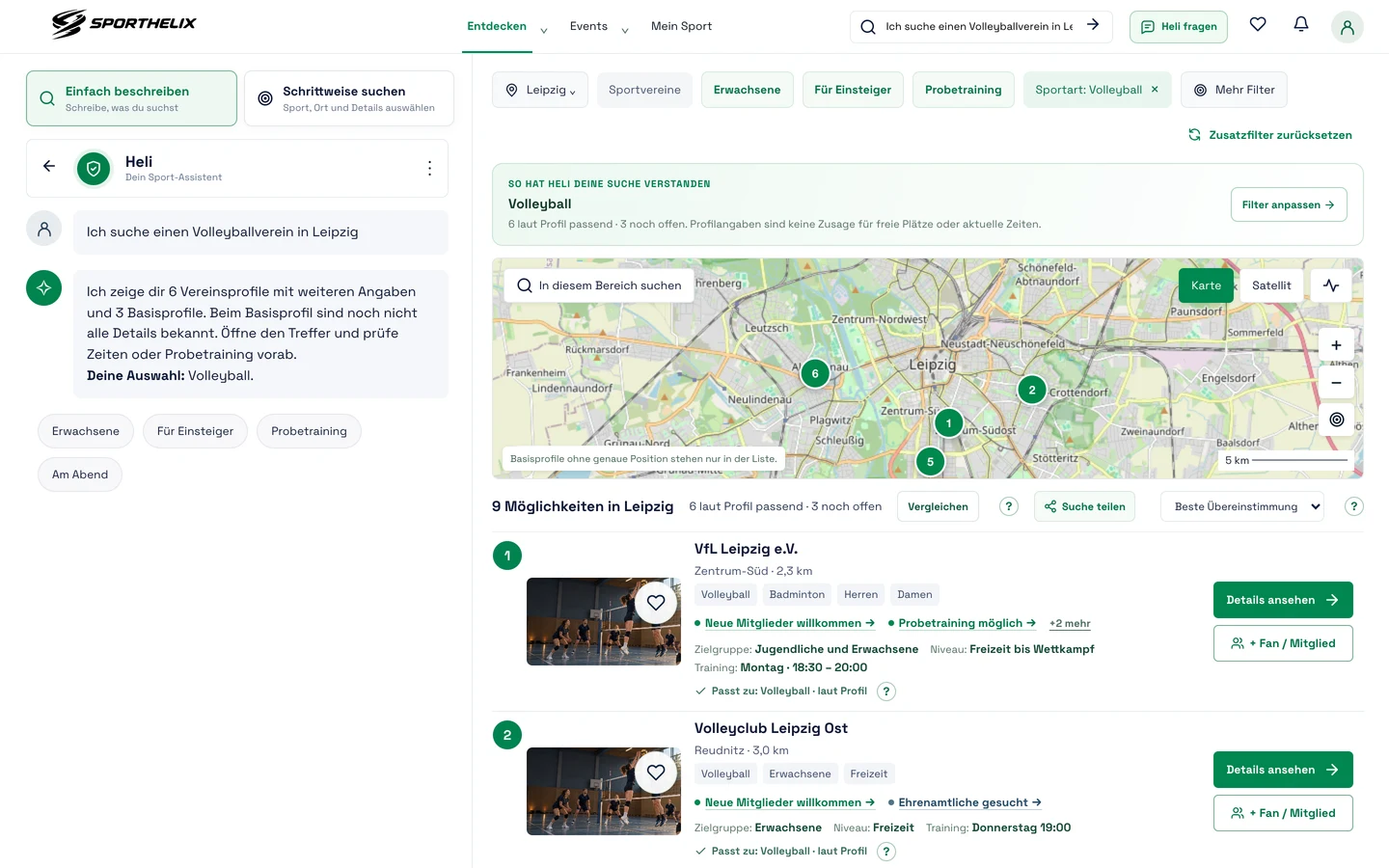
Task: Toggle the Für Einsteiger filter chip in the filter bar
Action: click(853, 90)
